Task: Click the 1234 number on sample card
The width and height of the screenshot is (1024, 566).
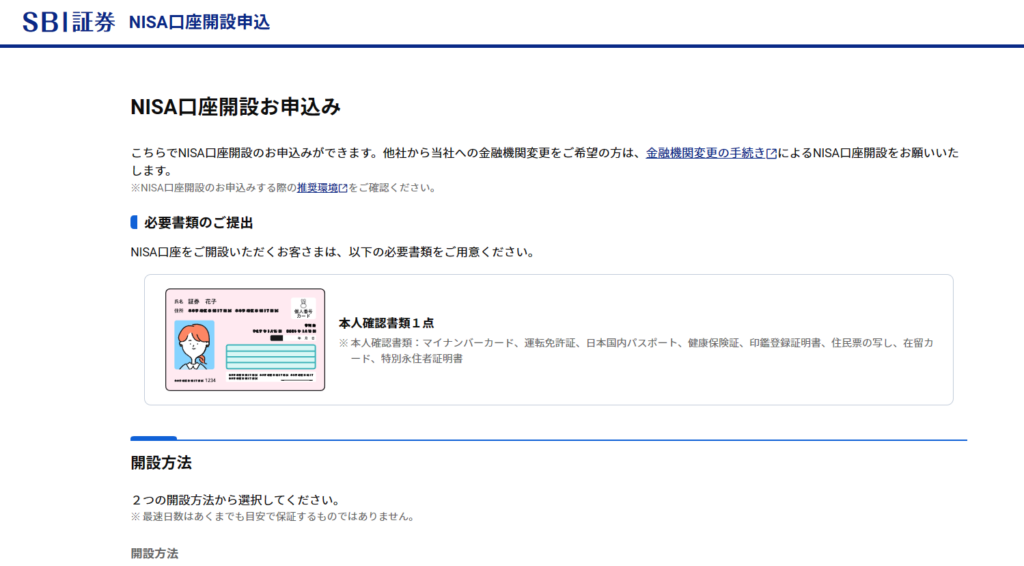Action: (x=213, y=382)
